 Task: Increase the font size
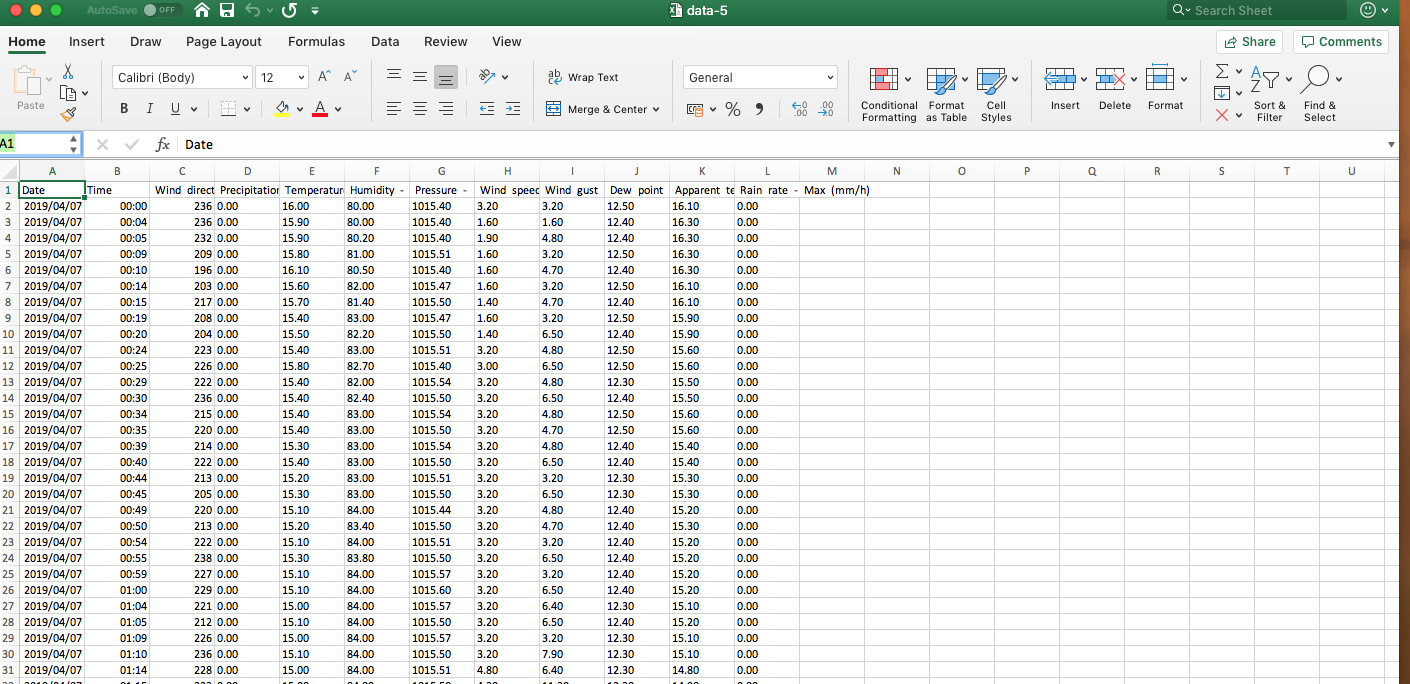(325, 77)
